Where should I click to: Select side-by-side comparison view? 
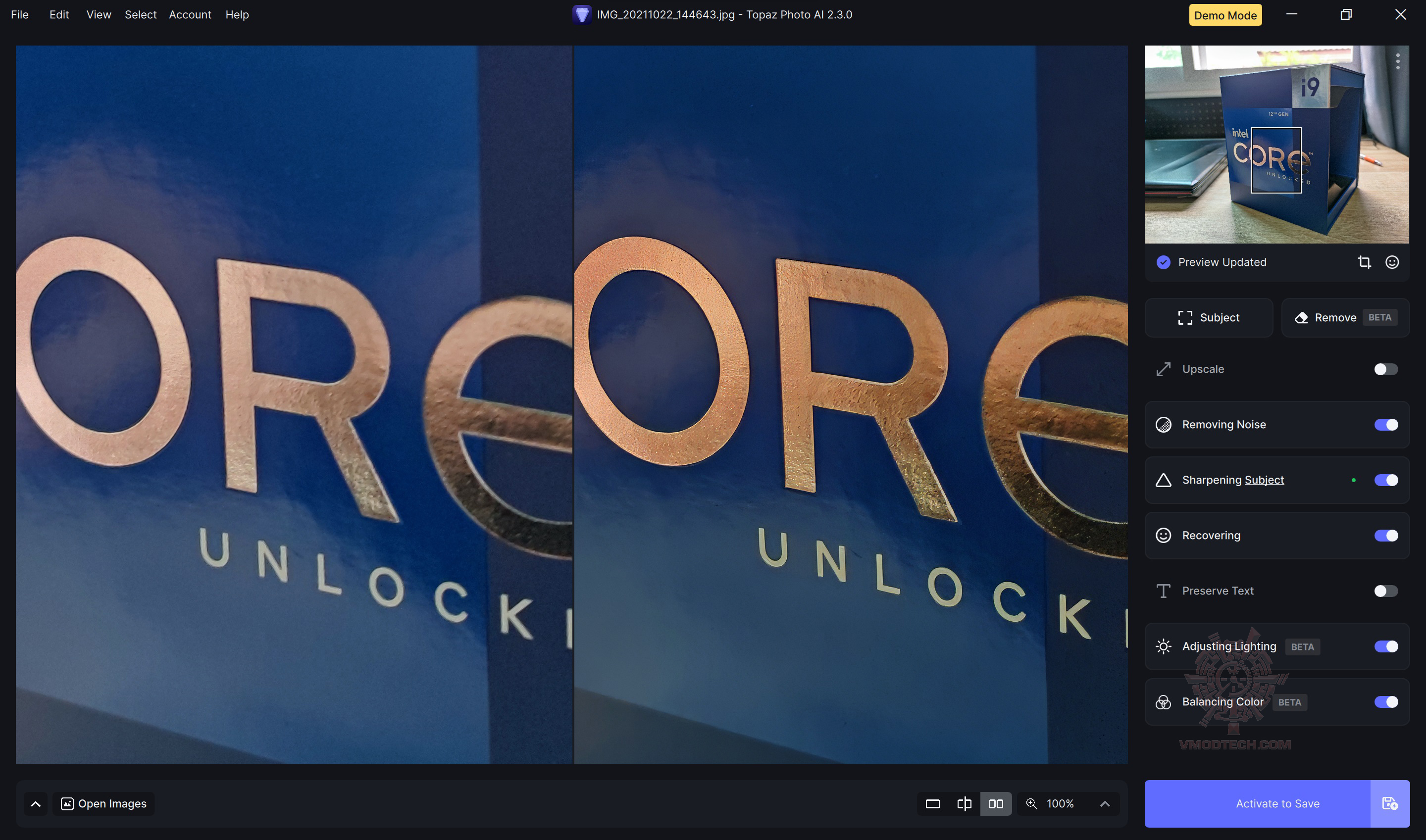click(996, 803)
